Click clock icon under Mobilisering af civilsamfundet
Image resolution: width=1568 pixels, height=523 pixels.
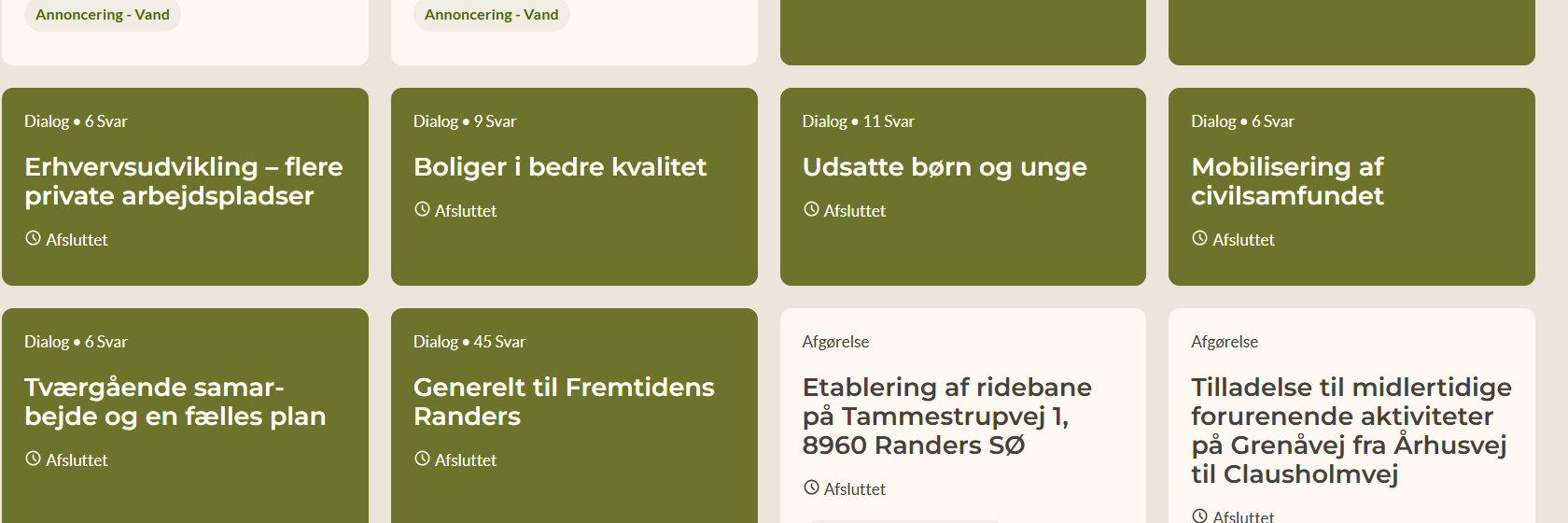pos(1199,238)
